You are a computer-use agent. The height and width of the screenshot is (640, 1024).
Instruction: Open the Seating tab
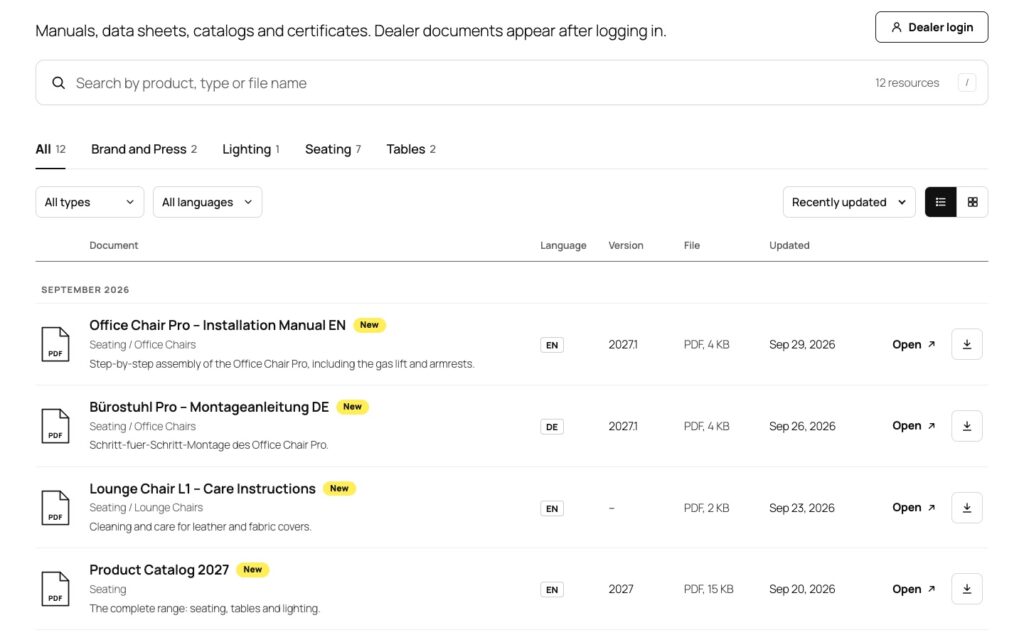tap(333, 150)
